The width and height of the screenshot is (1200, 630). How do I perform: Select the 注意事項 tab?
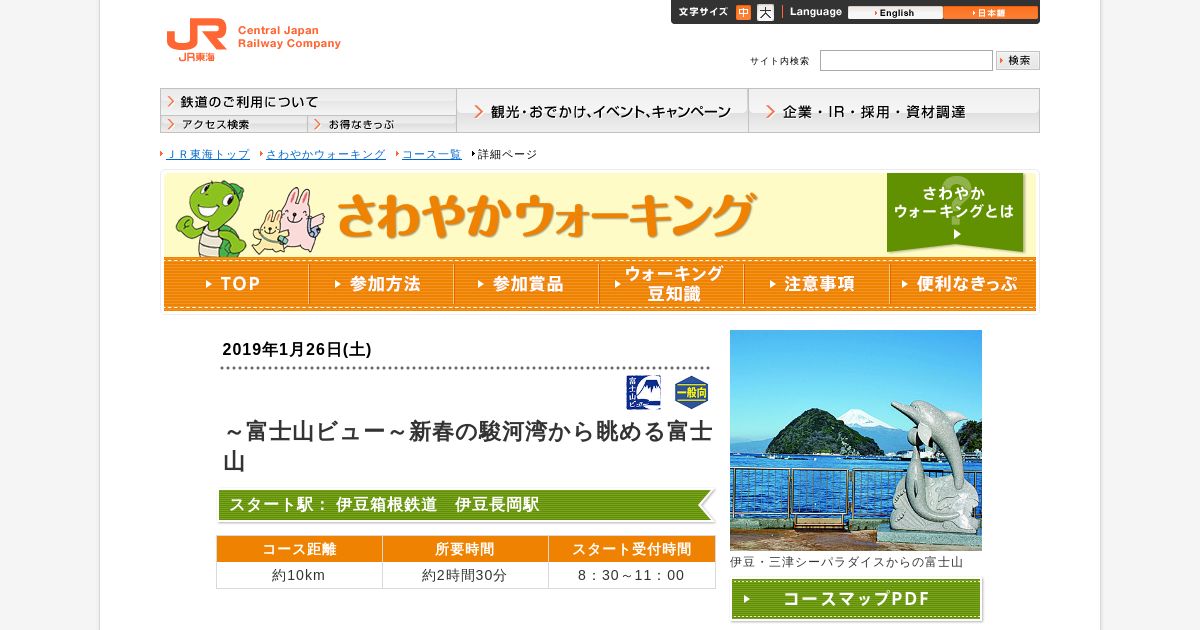point(816,284)
